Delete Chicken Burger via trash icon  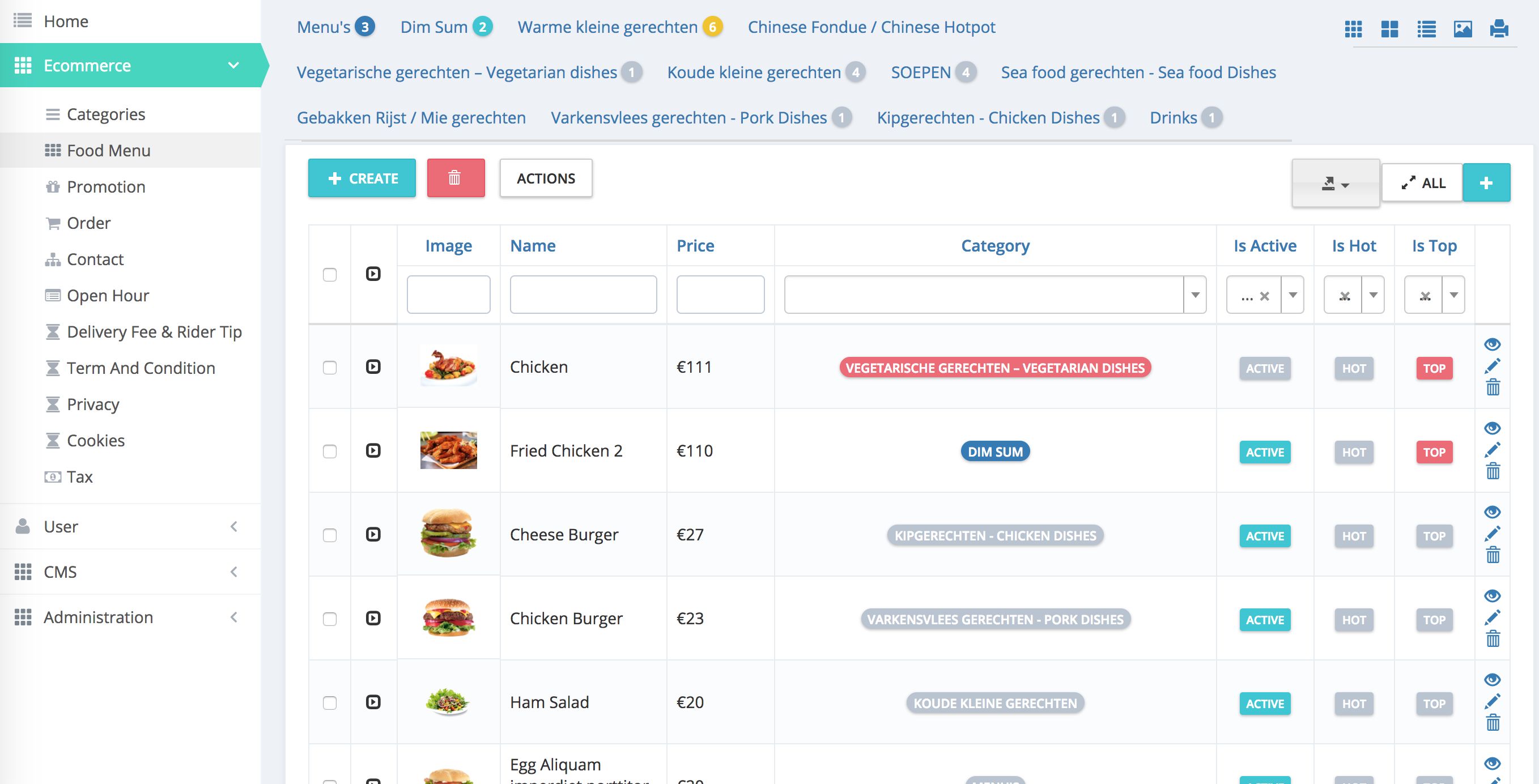click(x=1493, y=639)
